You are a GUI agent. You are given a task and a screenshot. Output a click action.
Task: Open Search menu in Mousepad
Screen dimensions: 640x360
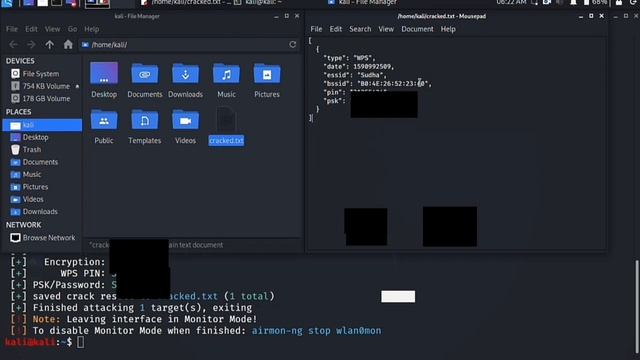click(x=360, y=29)
